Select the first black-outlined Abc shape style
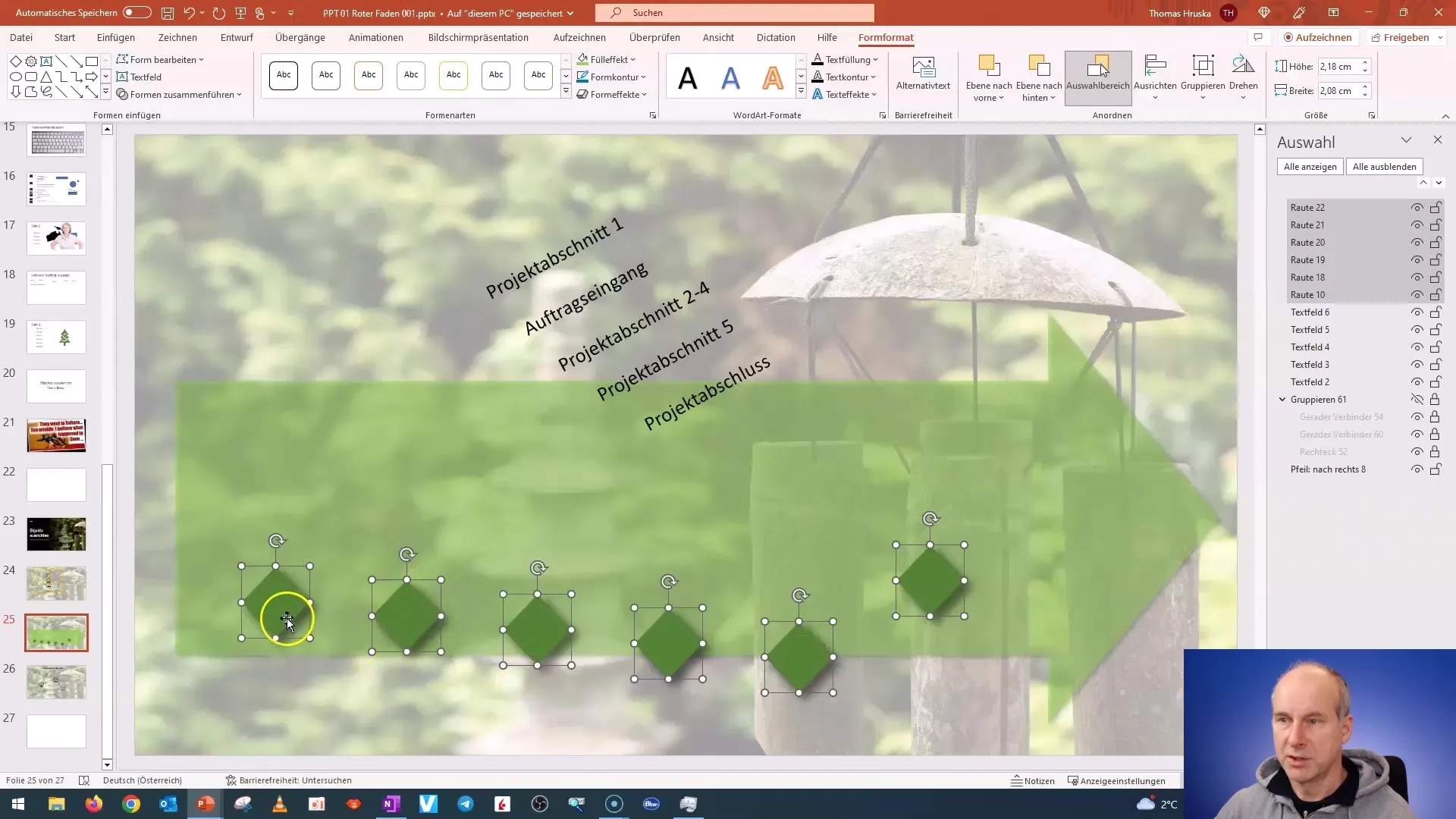Viewport: 1456px width, 819px height. (284, 75)
